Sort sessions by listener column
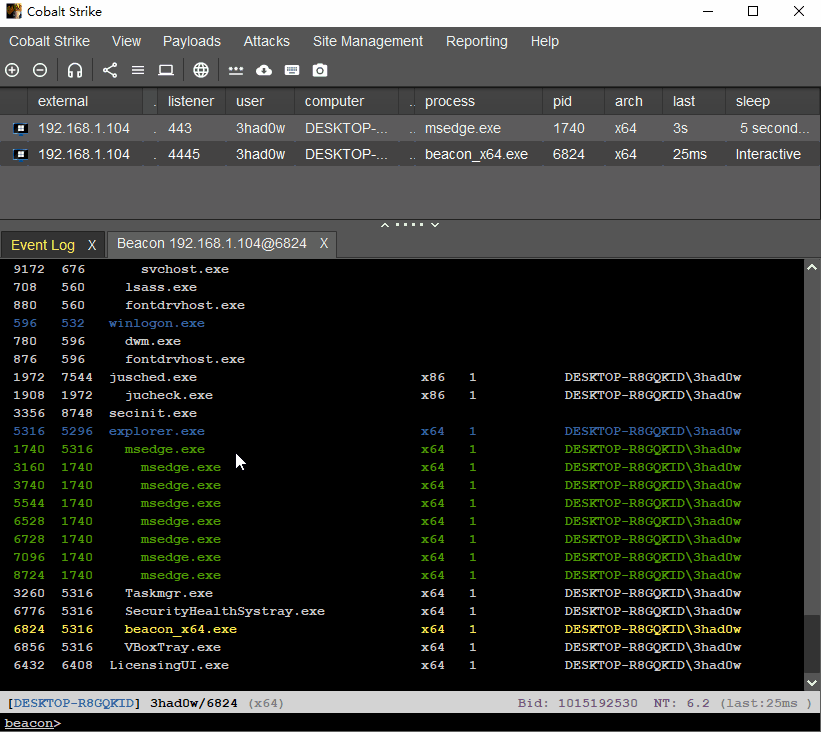 pos(191,101)
